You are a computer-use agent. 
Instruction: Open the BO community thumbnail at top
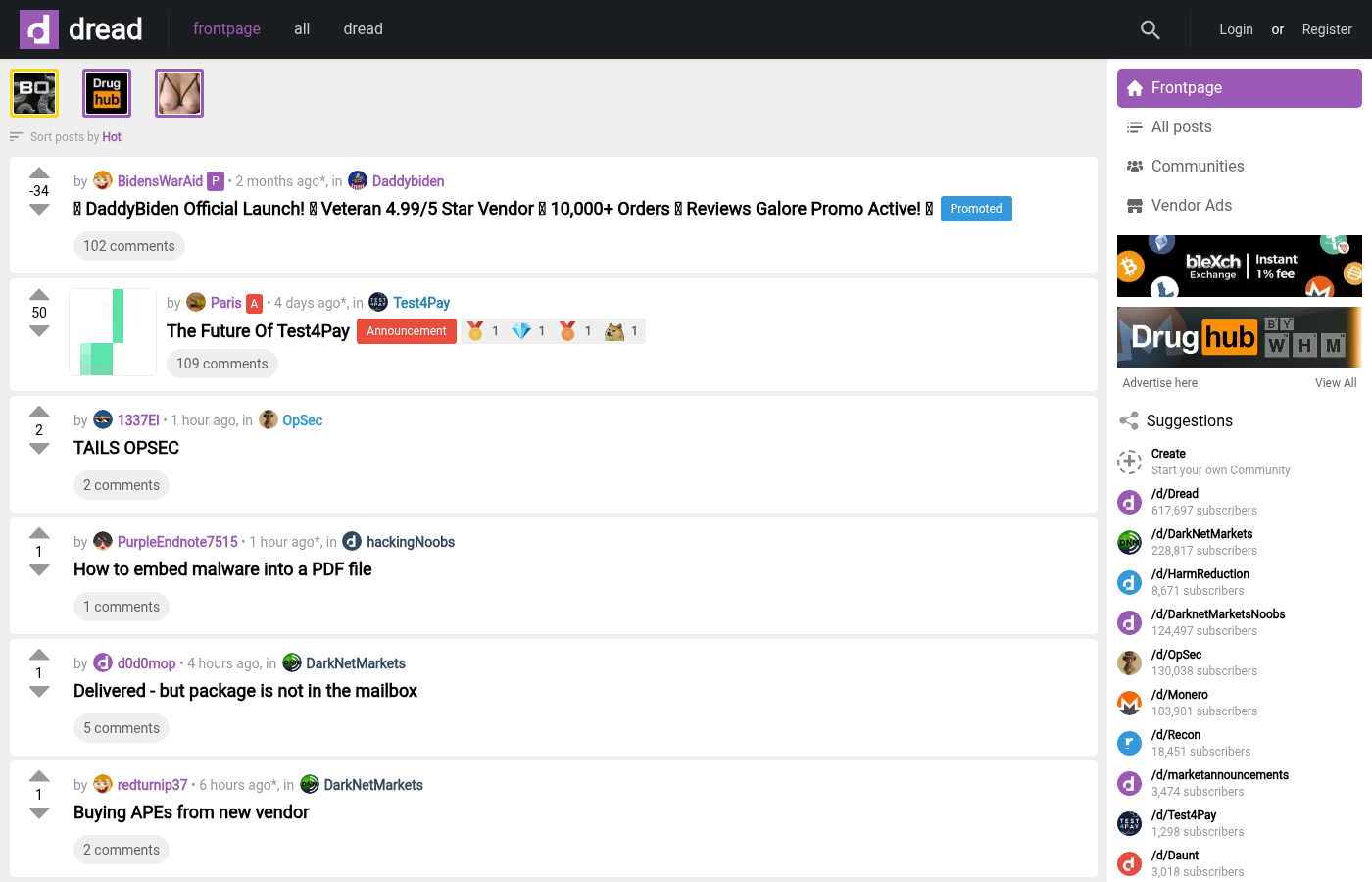[x=34, y=93]
